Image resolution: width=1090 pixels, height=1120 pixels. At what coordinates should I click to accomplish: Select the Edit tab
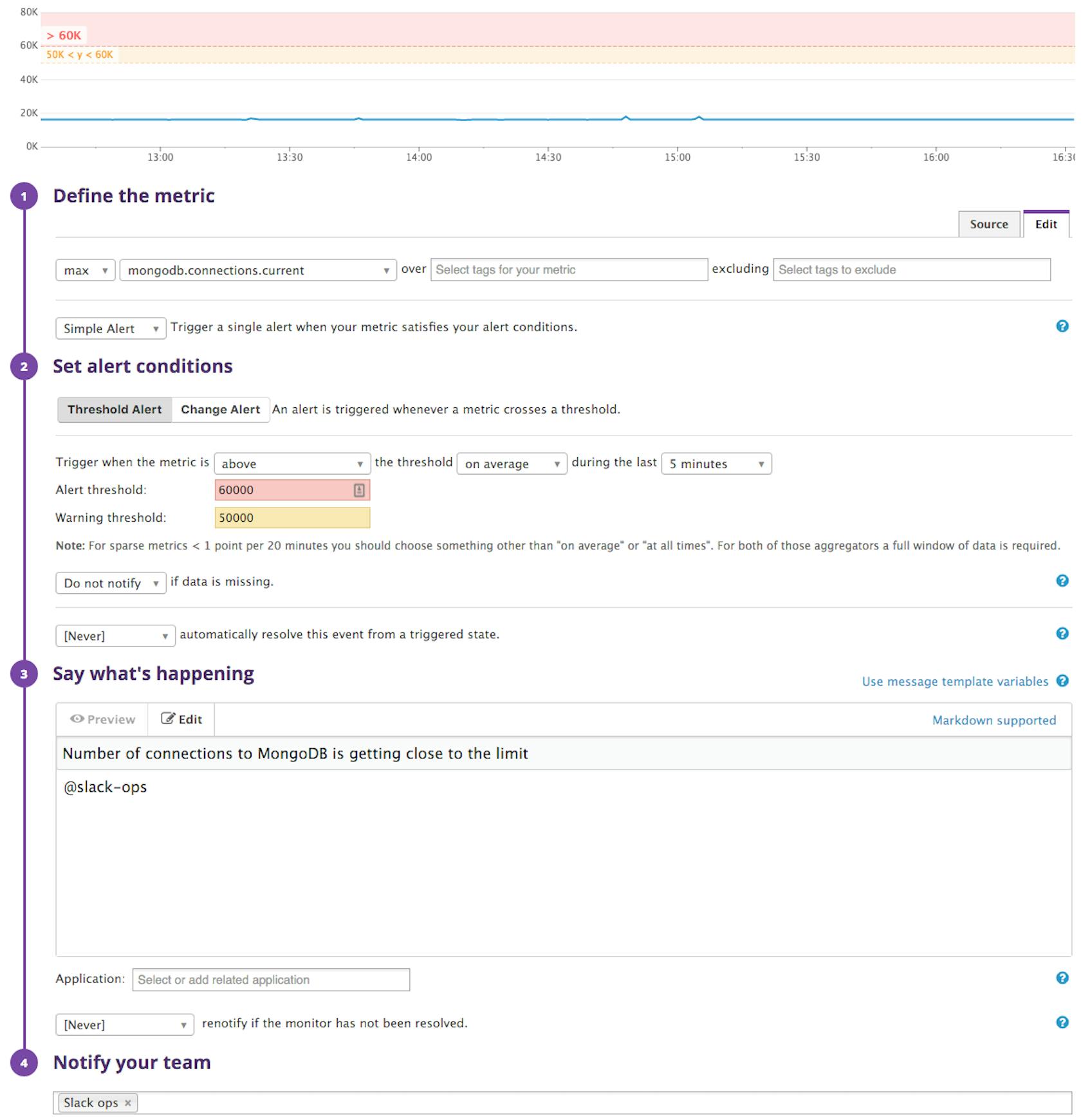1046,224
